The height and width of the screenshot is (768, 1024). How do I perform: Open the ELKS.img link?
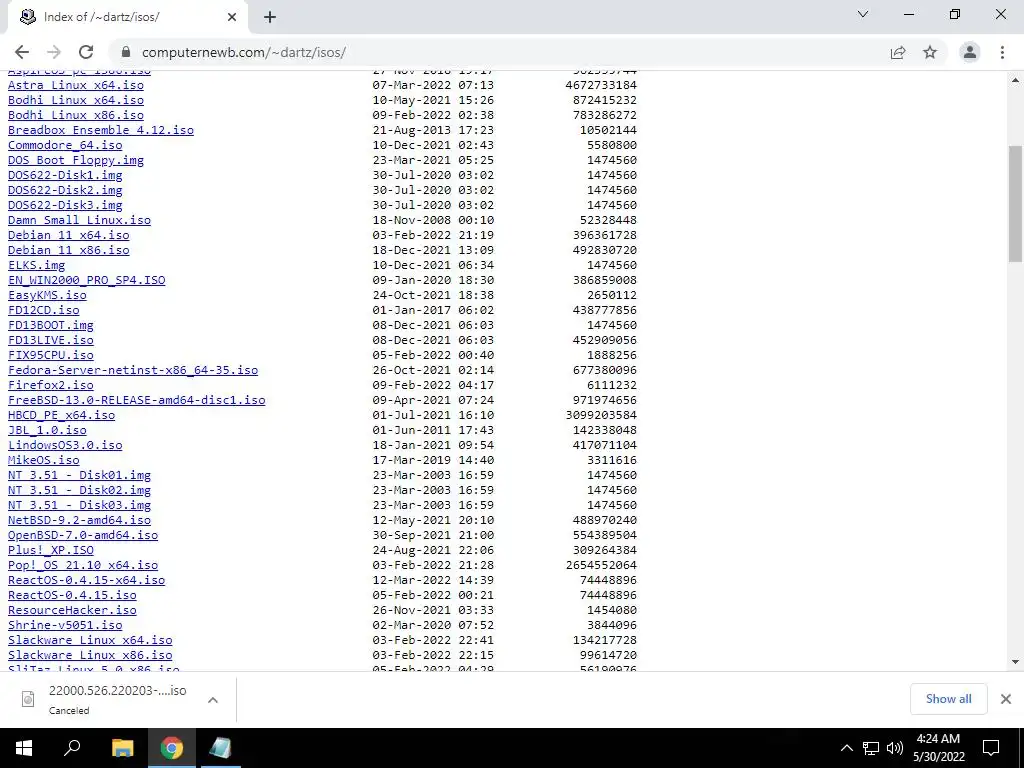(37, 265)
